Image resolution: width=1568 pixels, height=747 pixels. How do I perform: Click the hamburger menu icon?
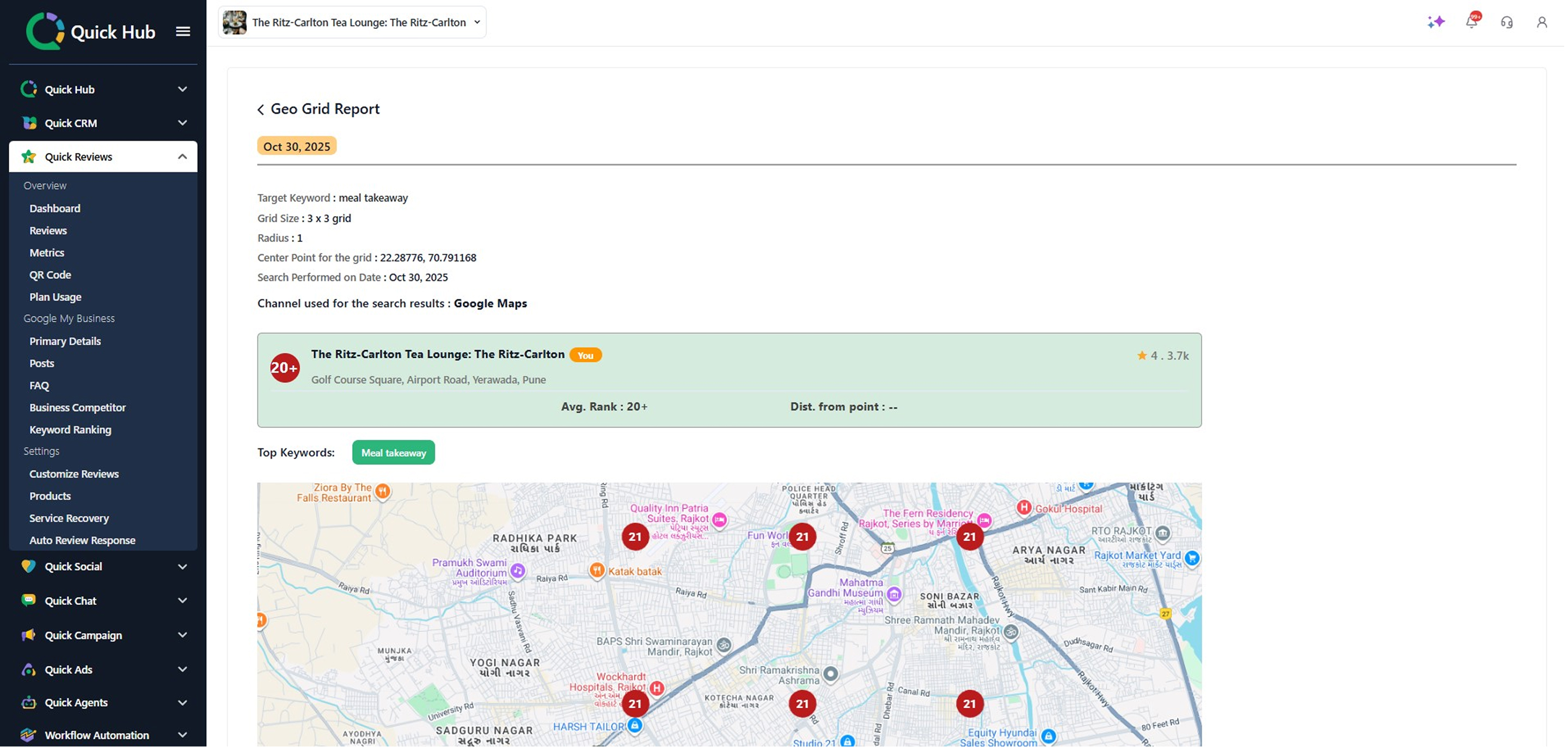click(x=182, y=31)
